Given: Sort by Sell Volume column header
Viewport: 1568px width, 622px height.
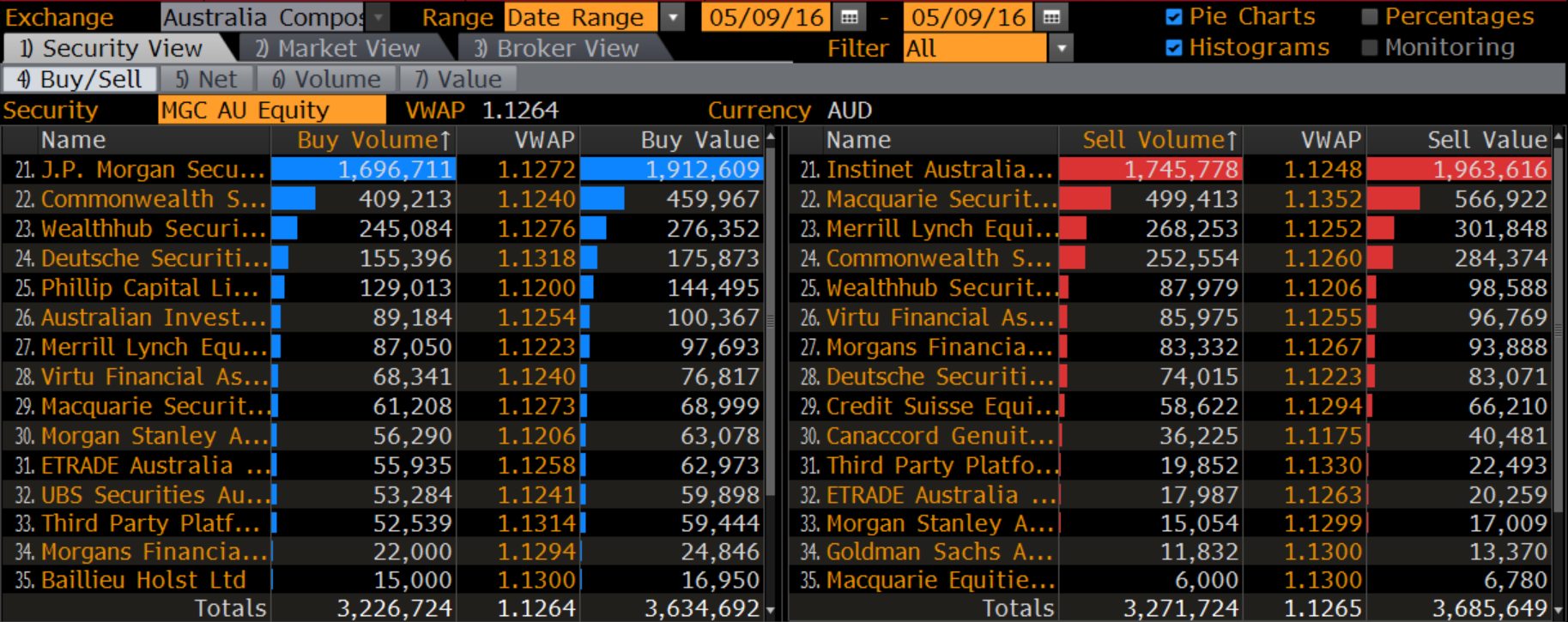Looking at the screenshot, I should pyautogui.click(x=1150, y=140).
